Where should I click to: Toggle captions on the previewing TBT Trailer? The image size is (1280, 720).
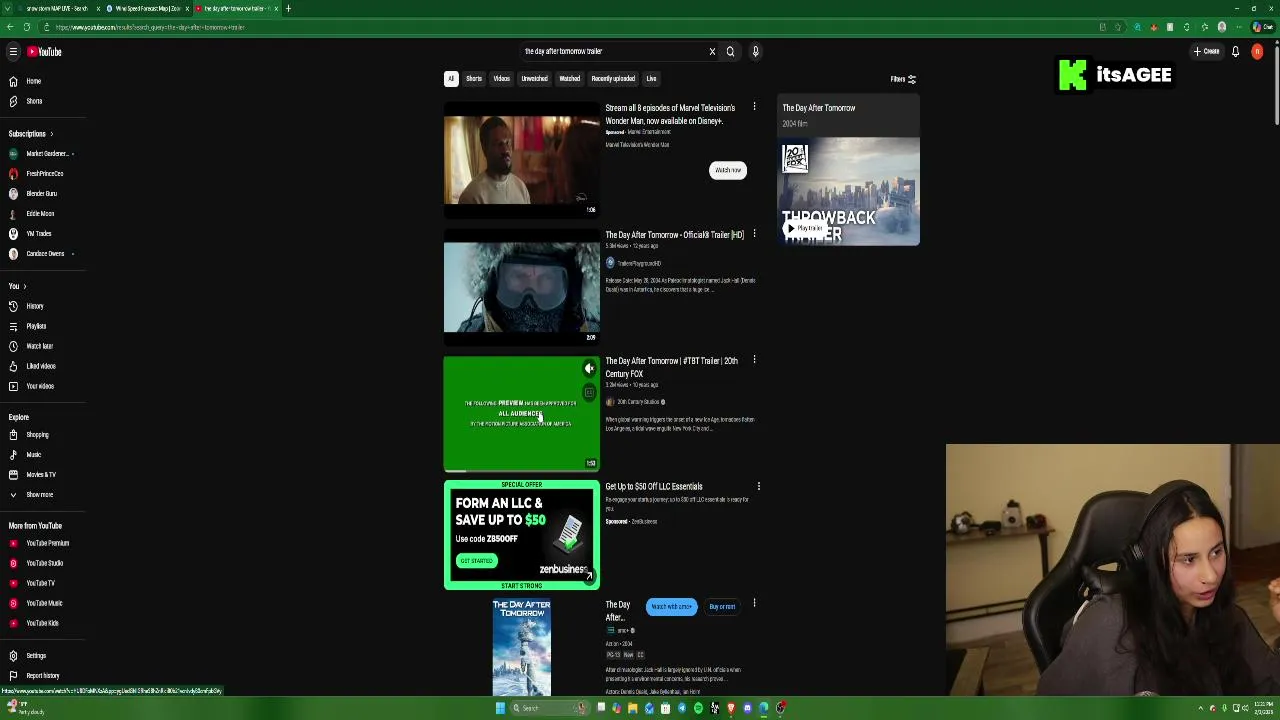(x=589, y=392)
